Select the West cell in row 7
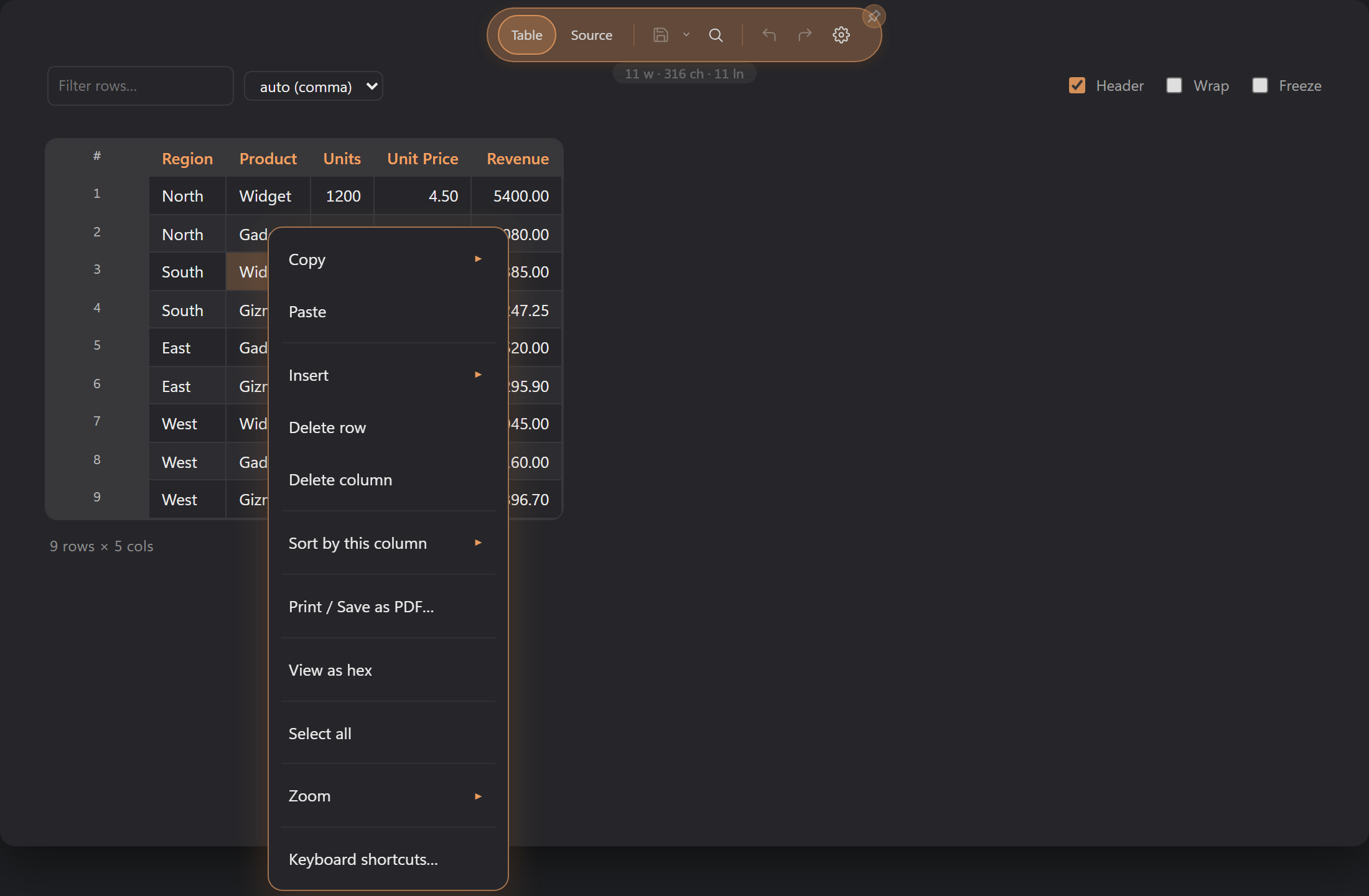1369x896 pixels. tap(187, 424)
